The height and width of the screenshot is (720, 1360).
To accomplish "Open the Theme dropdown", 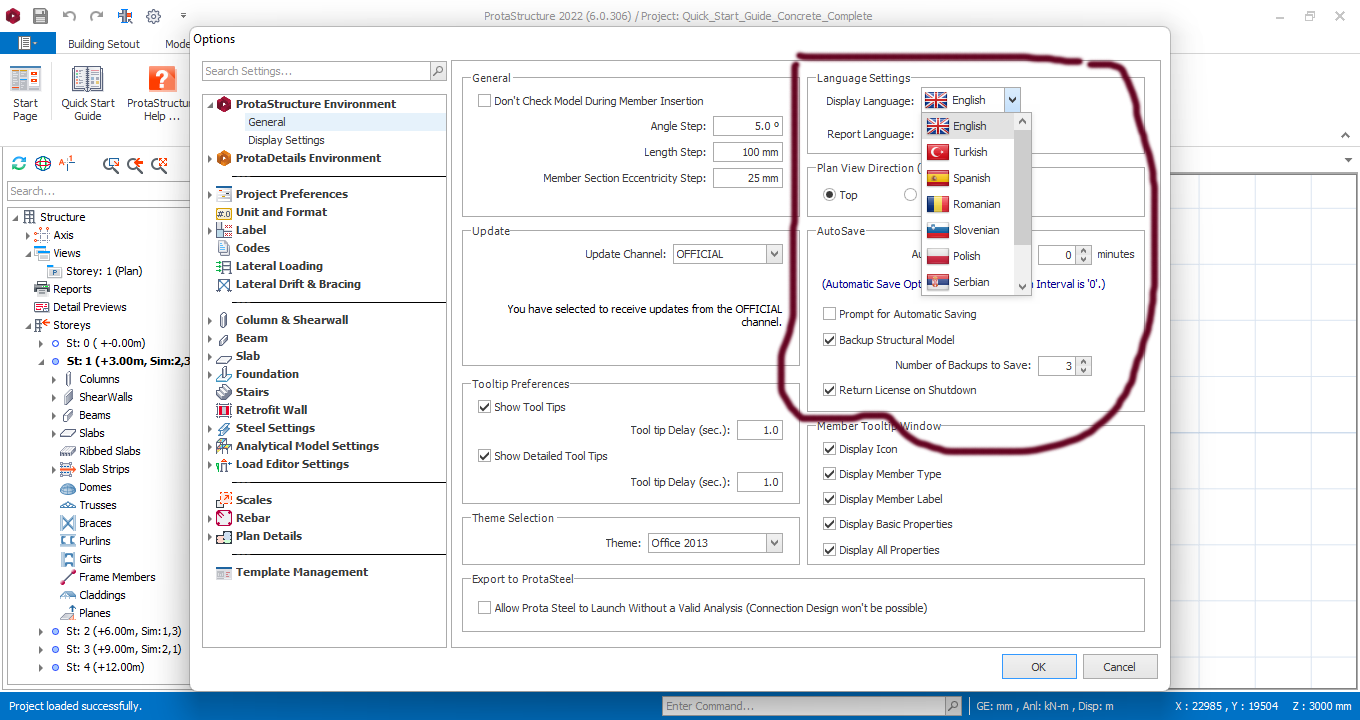I will tap(774, 543).
